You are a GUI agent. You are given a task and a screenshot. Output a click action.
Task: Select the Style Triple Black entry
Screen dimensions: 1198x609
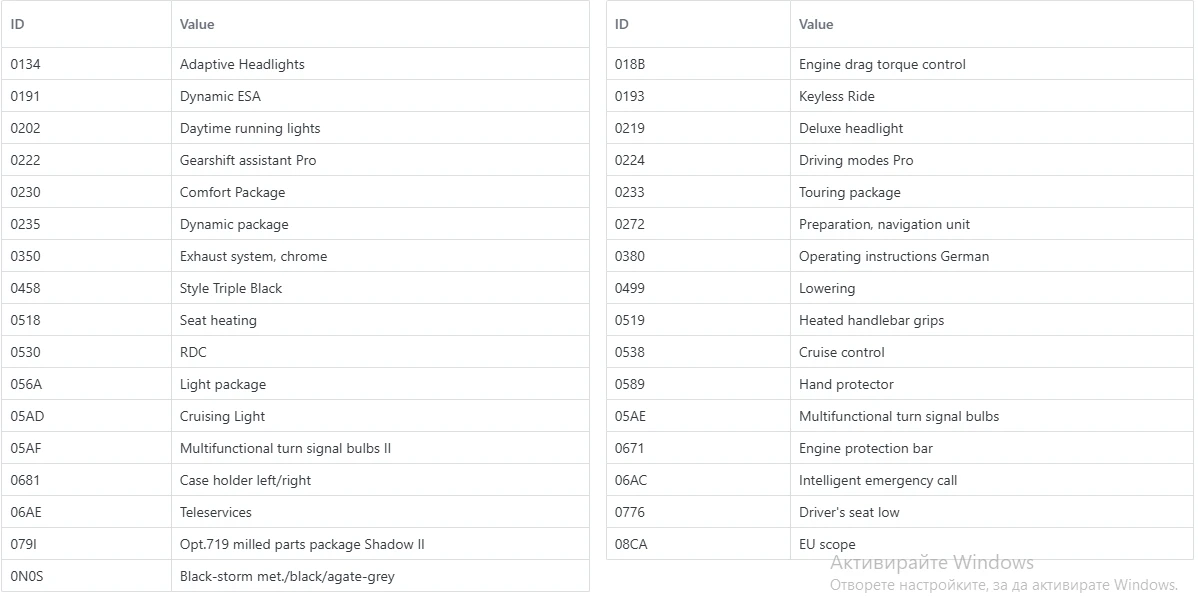(x=231, y=288)
